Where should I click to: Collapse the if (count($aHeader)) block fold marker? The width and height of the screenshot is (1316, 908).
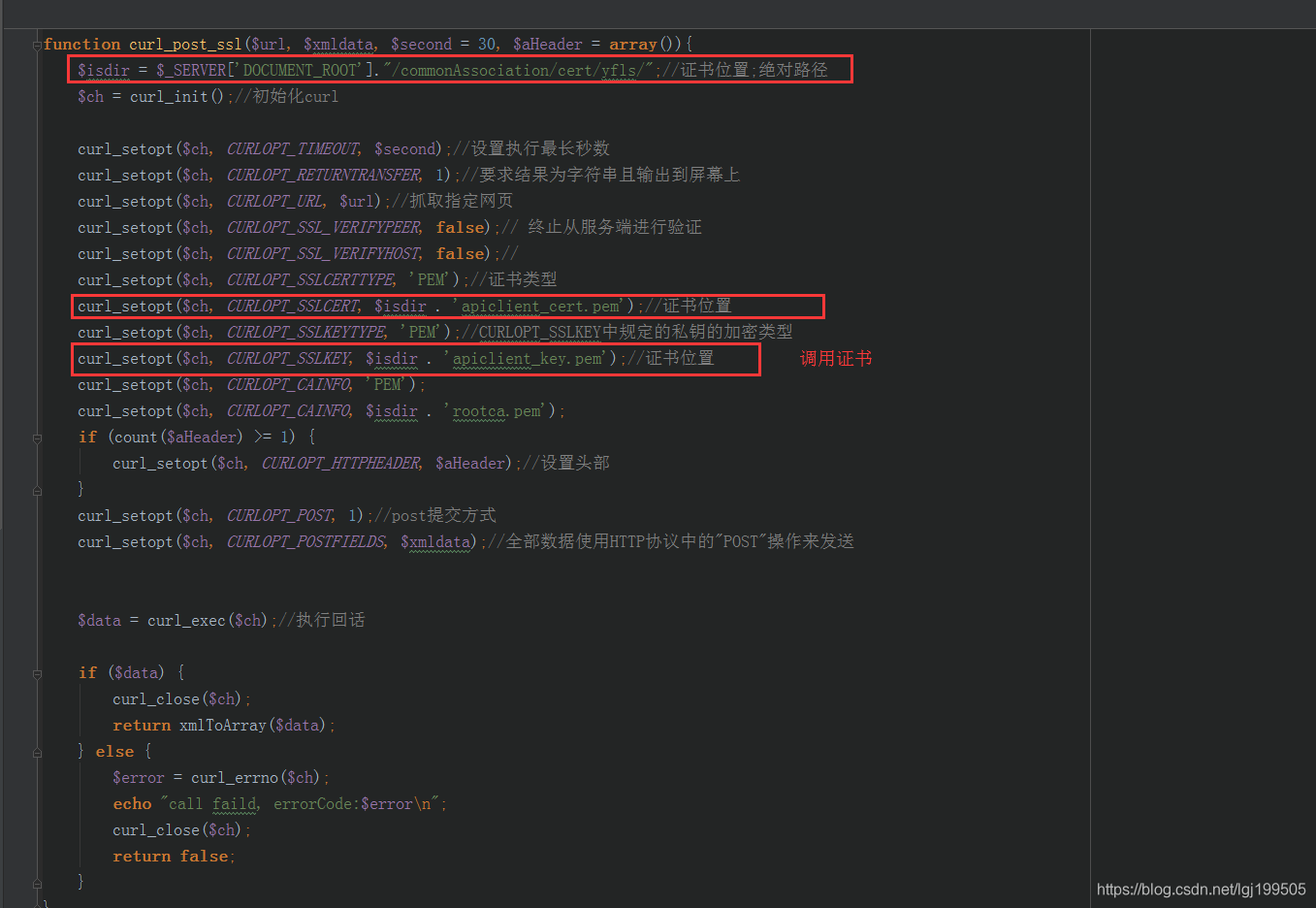[37, 438]
